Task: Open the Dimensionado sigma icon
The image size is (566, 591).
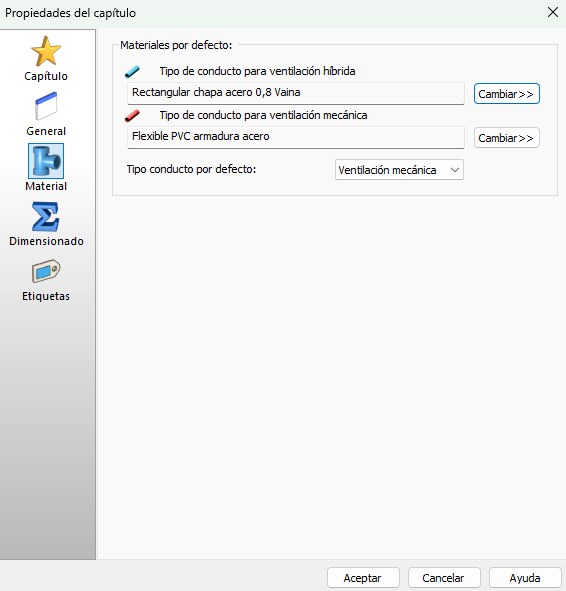Action: click(46, 217)
